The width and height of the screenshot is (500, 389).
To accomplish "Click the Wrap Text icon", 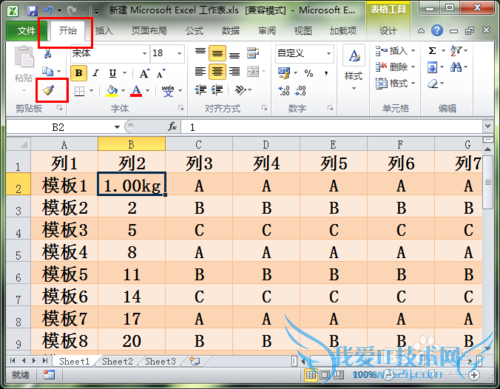I will coord(253,53).
